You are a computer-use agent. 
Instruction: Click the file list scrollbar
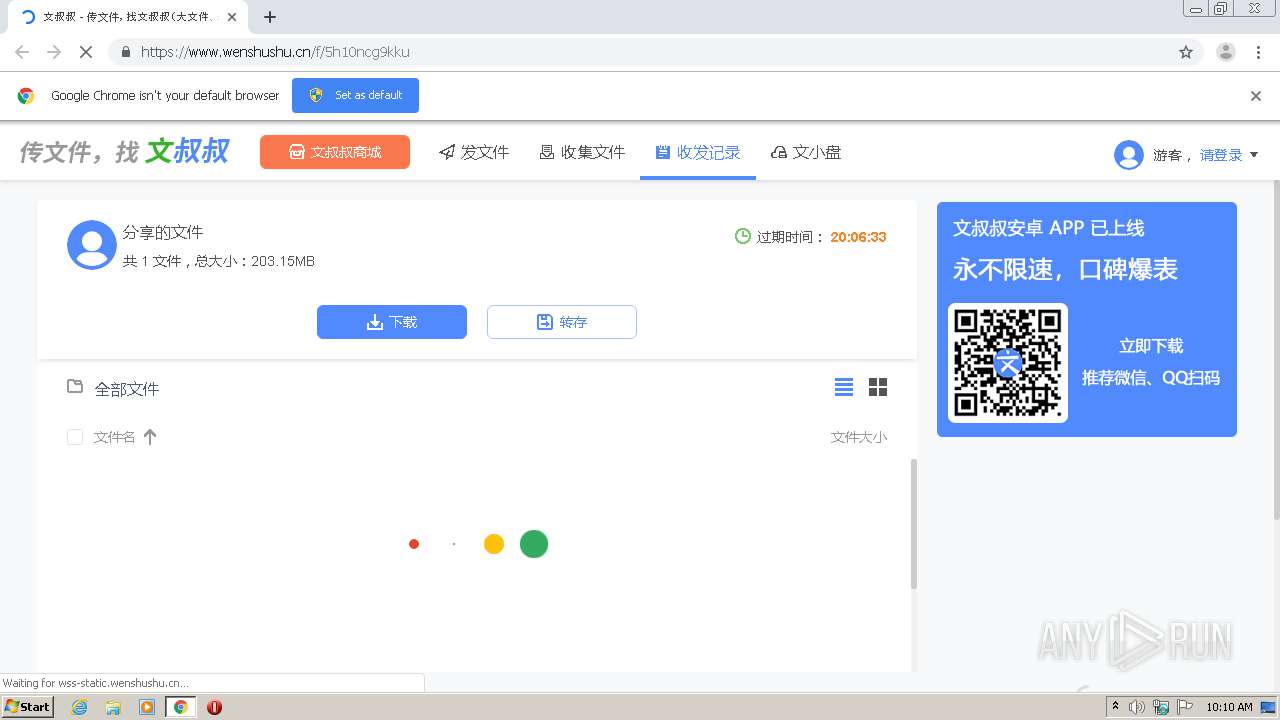coord(913,524)
